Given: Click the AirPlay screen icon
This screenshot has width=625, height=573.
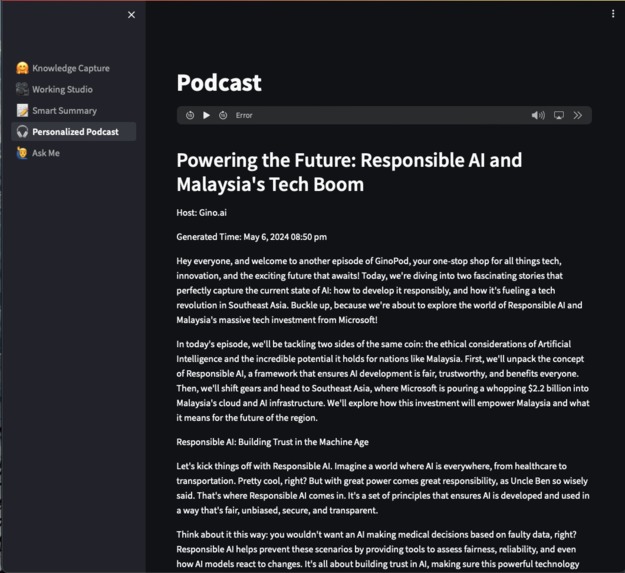Looking at the screenshot, I should pyautogui.click(x=558, y=115).
